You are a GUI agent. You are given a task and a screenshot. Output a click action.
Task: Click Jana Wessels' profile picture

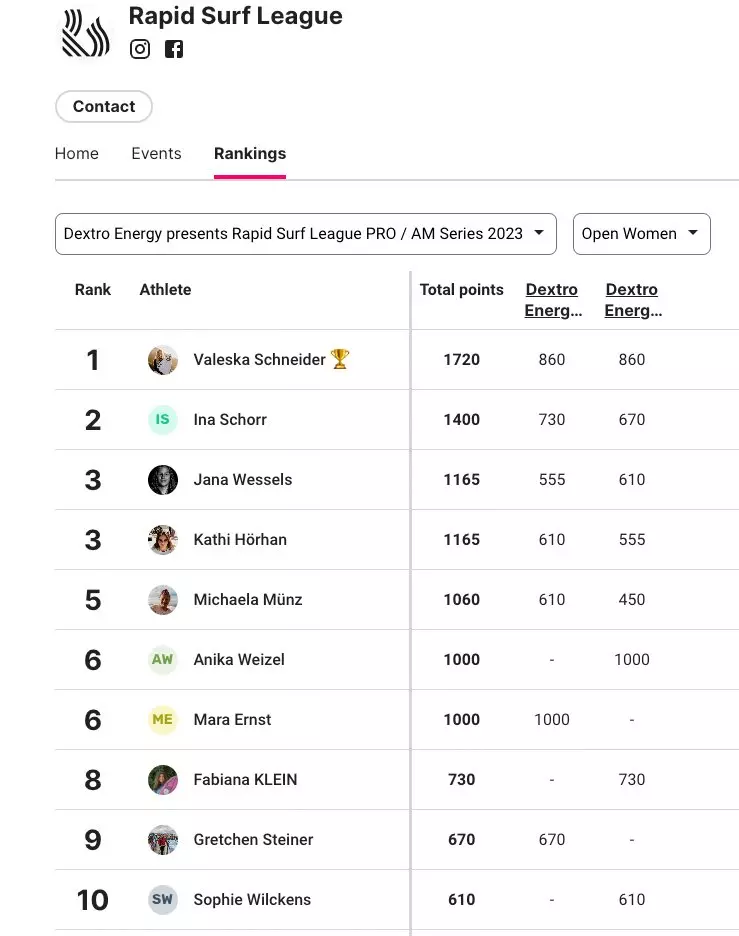click(163, 480)
